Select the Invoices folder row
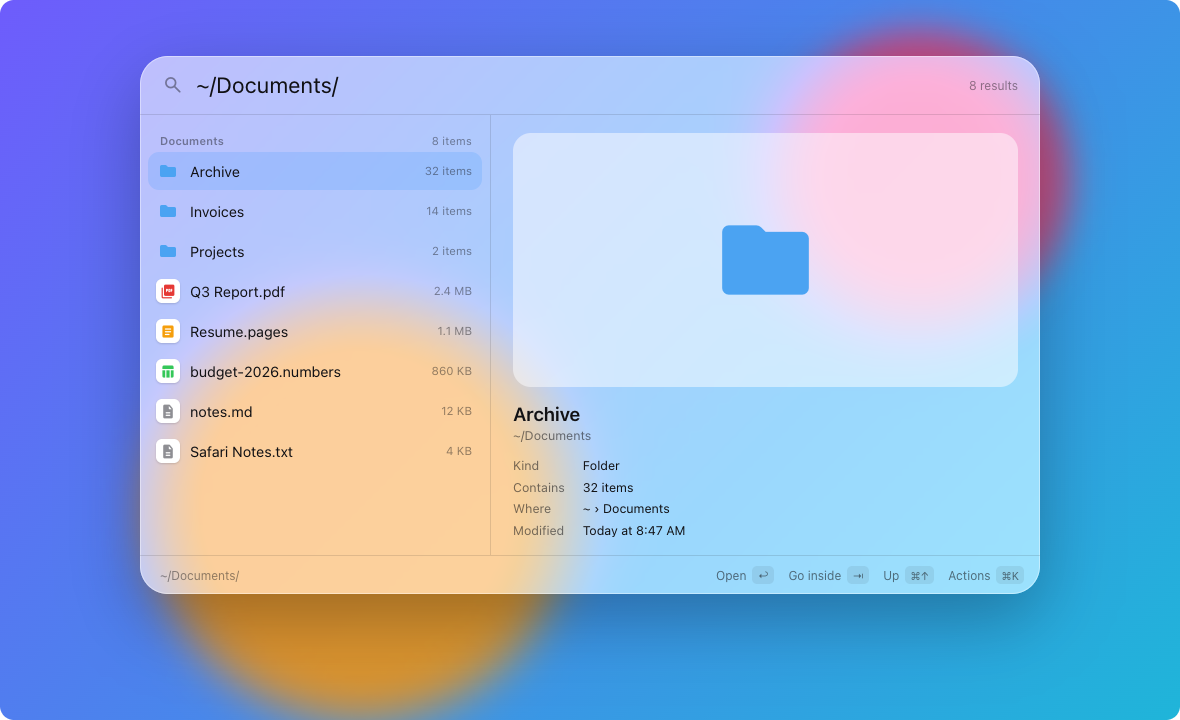The height and width of the screenshot is (720, 1180). pos(315,211)
